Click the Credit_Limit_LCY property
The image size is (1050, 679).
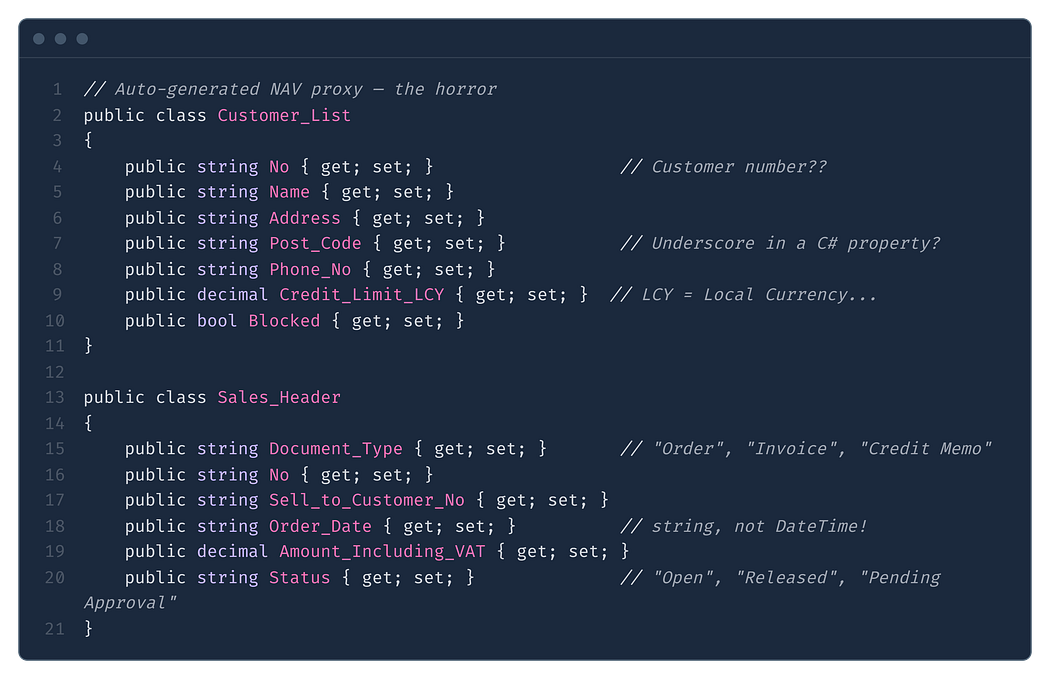coord(362,295)
